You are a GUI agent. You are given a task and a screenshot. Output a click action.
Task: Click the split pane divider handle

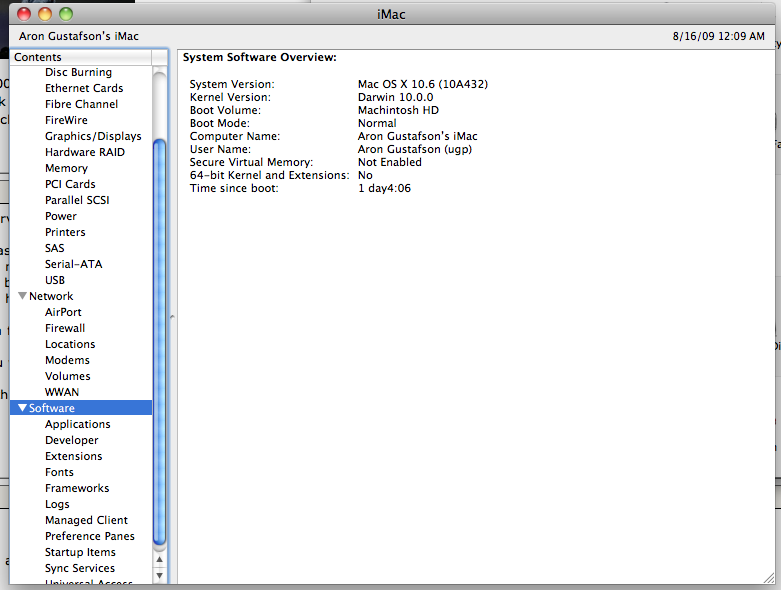172,317
